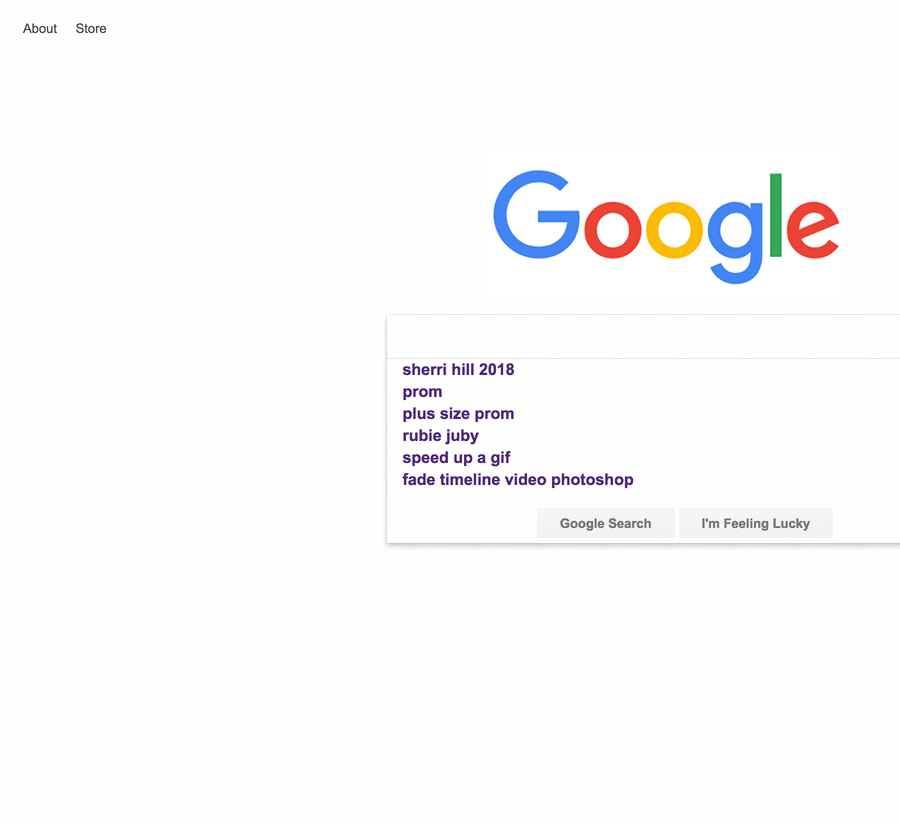Click the lowercase blue 'g' in logo
The width and height of the screenshot is (900, 825).
pyautogui.click(x=736, y=242)
